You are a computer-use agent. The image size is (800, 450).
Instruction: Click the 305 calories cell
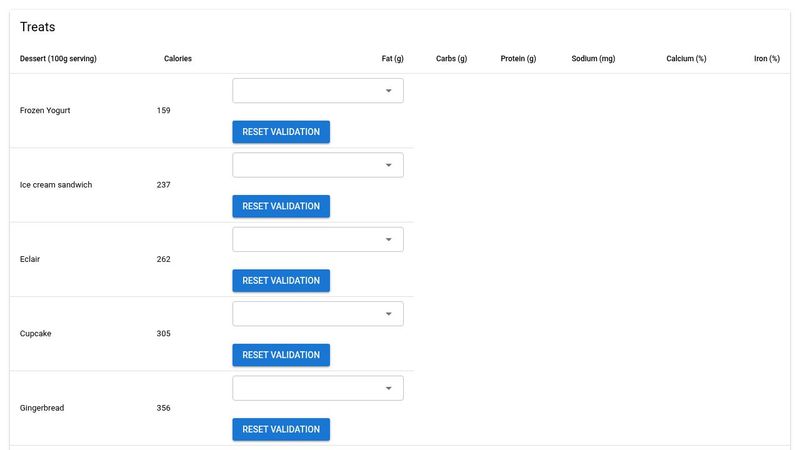pos(164,334)
